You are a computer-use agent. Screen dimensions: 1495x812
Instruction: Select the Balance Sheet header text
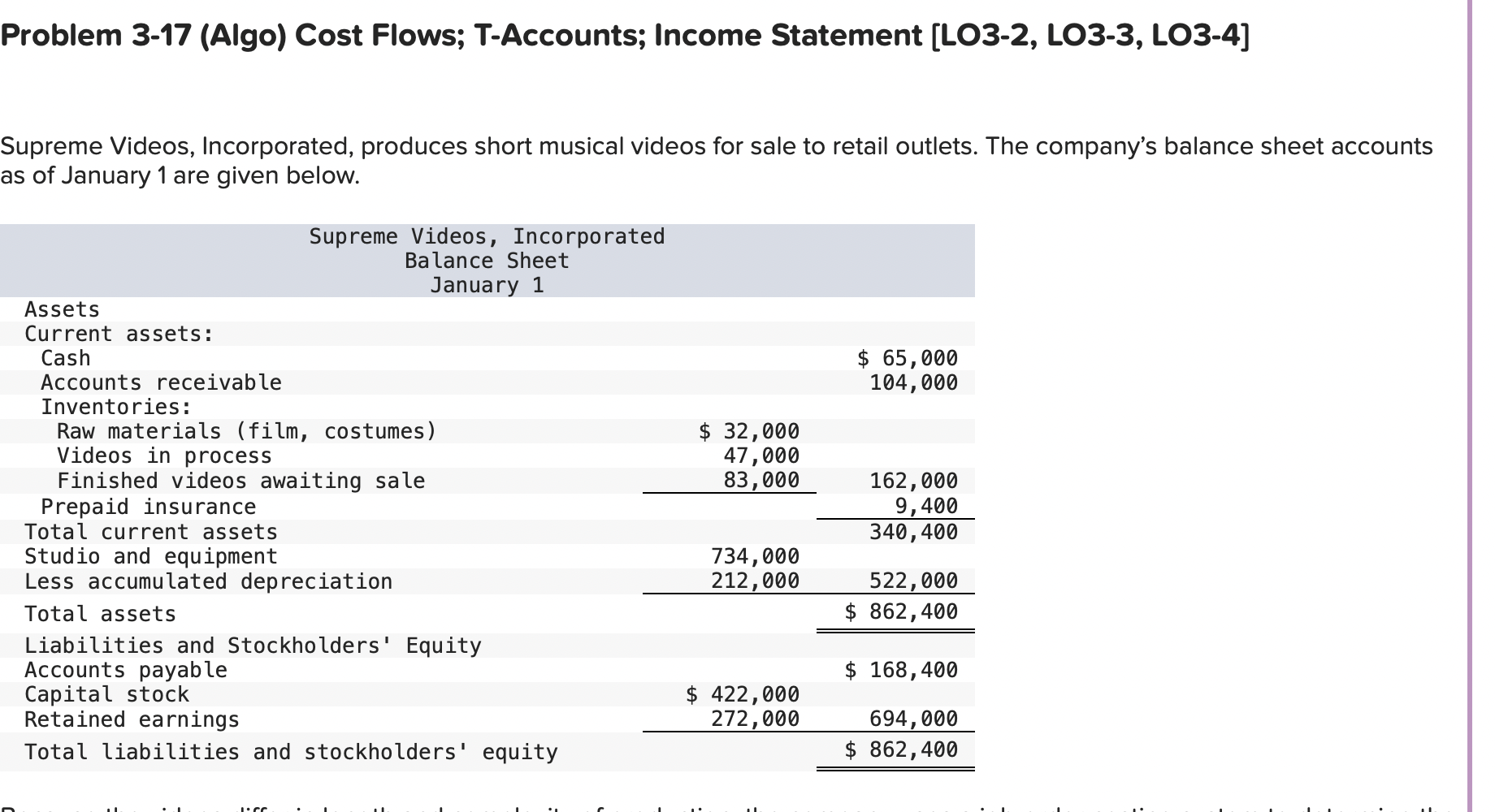(487, 261)
